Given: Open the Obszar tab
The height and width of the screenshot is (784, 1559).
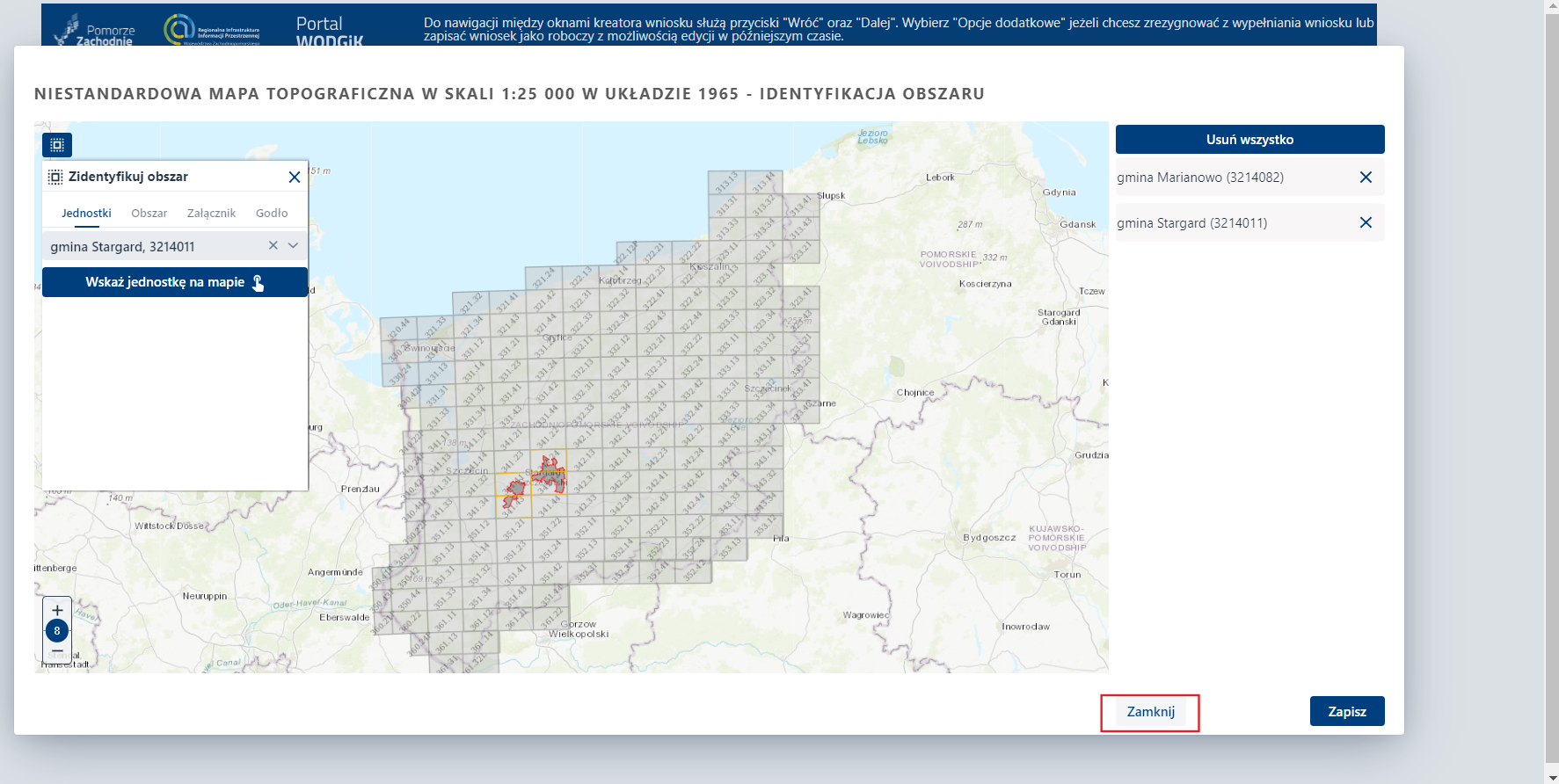Looking at the screenshot, I should [x=149, y=214].
